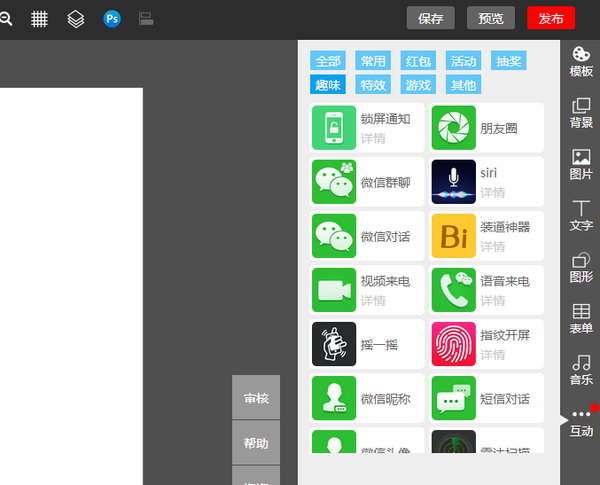Viewport: 600px width, 485px height.
Task: Click the 帮助 help button
Action: [x=256, y=443]
